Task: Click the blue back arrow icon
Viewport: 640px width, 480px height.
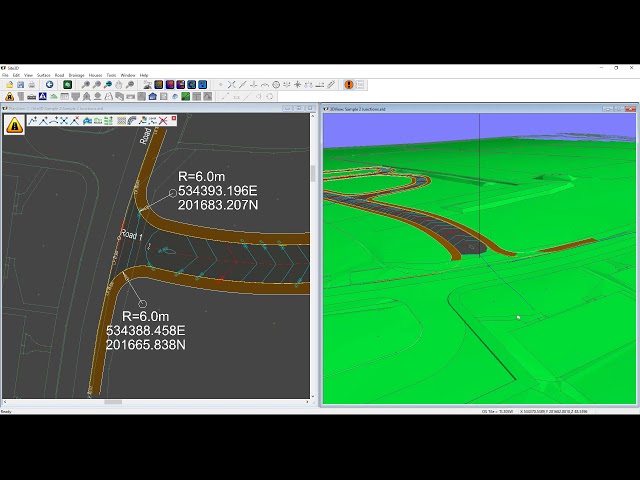Action: tap(49, 85)
